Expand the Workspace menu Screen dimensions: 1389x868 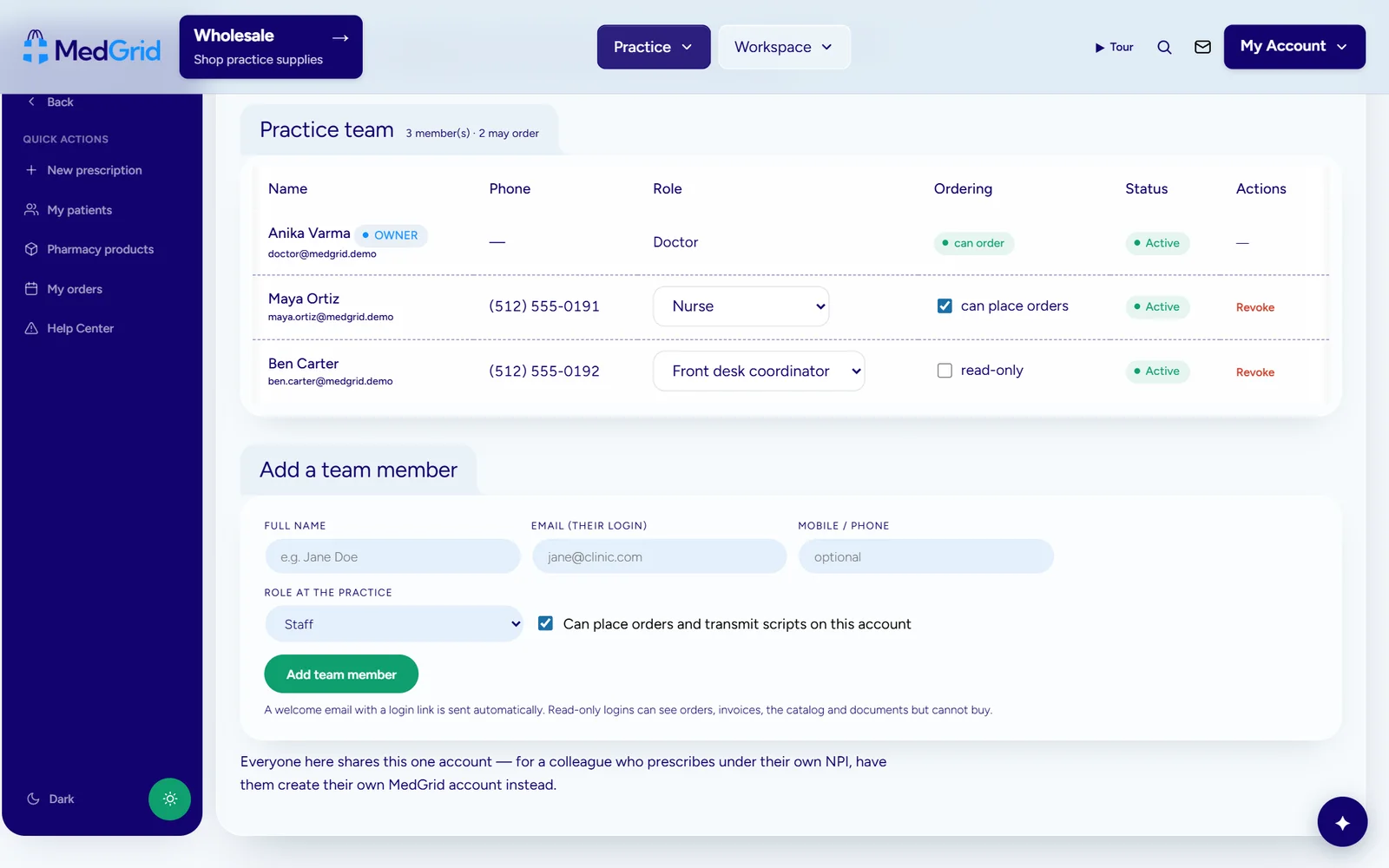[784, 47]
